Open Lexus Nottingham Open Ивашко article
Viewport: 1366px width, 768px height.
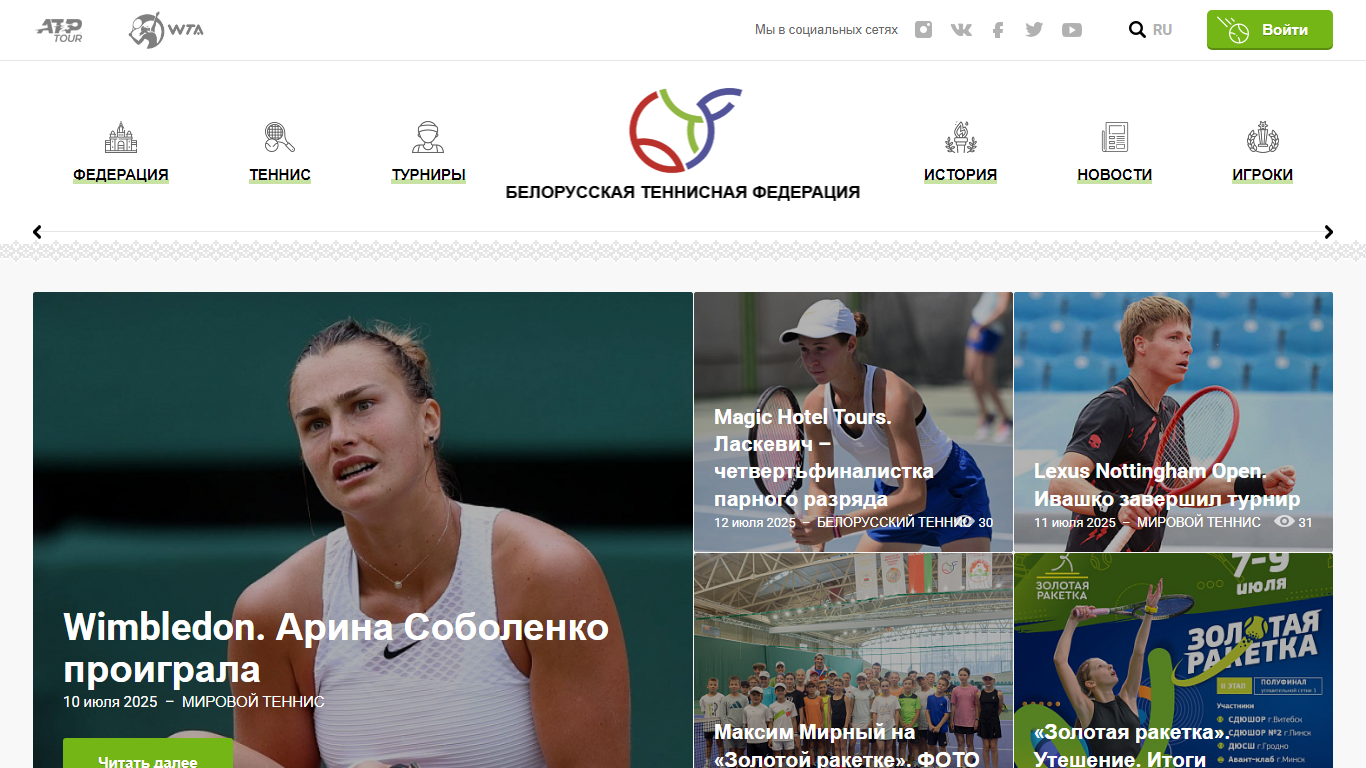[1167, 484]
